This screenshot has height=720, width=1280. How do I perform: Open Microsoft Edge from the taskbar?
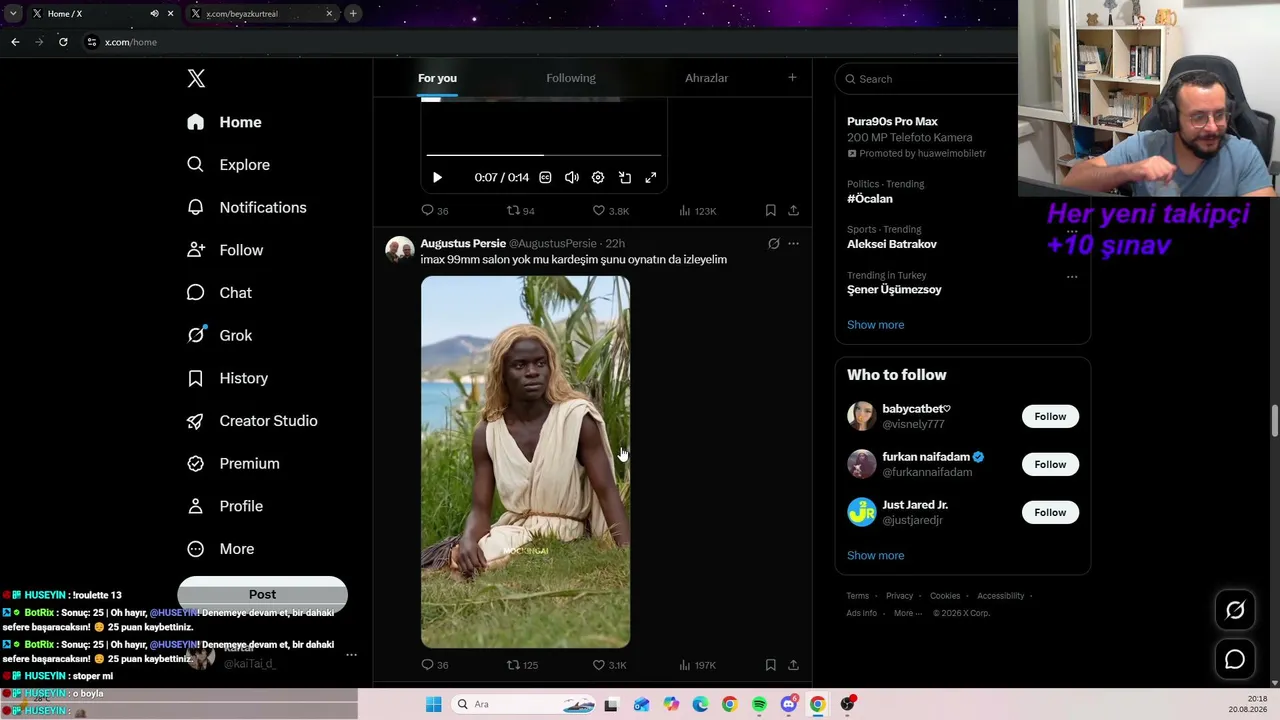[x=700, y=704]
